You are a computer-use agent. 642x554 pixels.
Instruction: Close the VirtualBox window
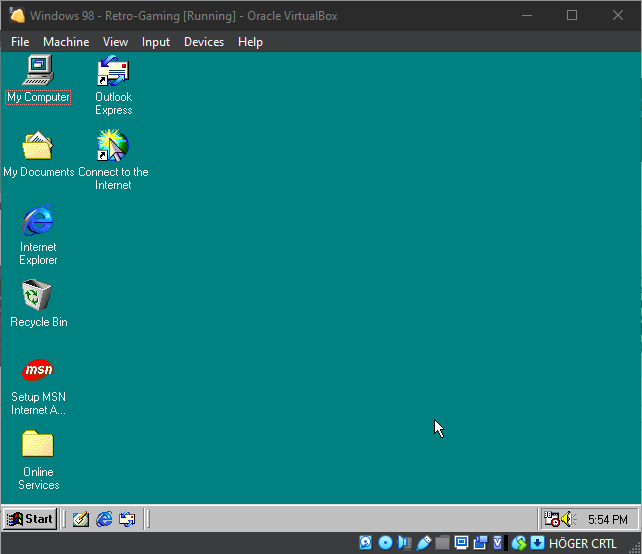point(618,16)
